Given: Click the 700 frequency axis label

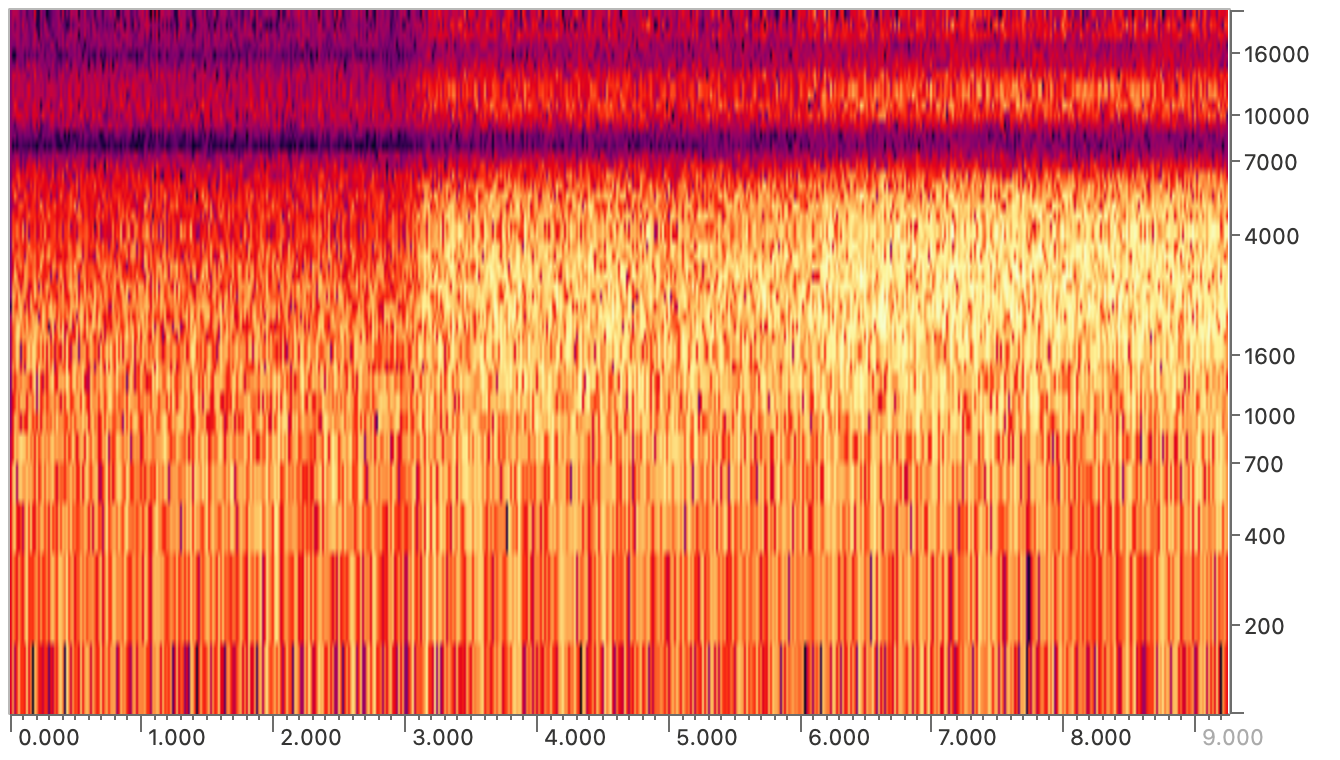Looking at the screenshot, I should pyautogui.click(x=1263, y=465).
